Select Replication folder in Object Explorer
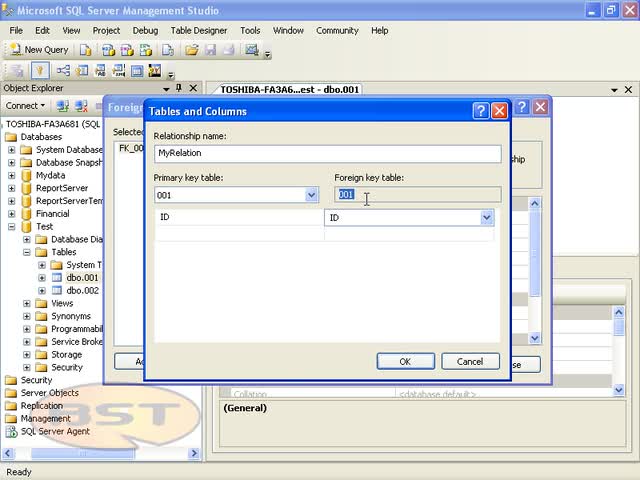 (42, 406)
